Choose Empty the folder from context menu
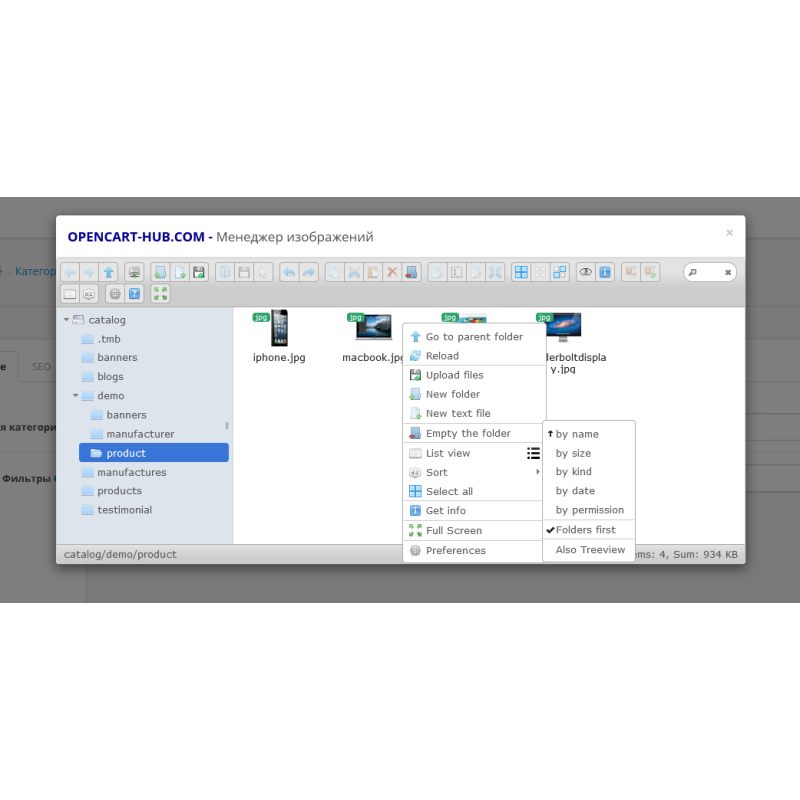 click(x=468, y=434)
